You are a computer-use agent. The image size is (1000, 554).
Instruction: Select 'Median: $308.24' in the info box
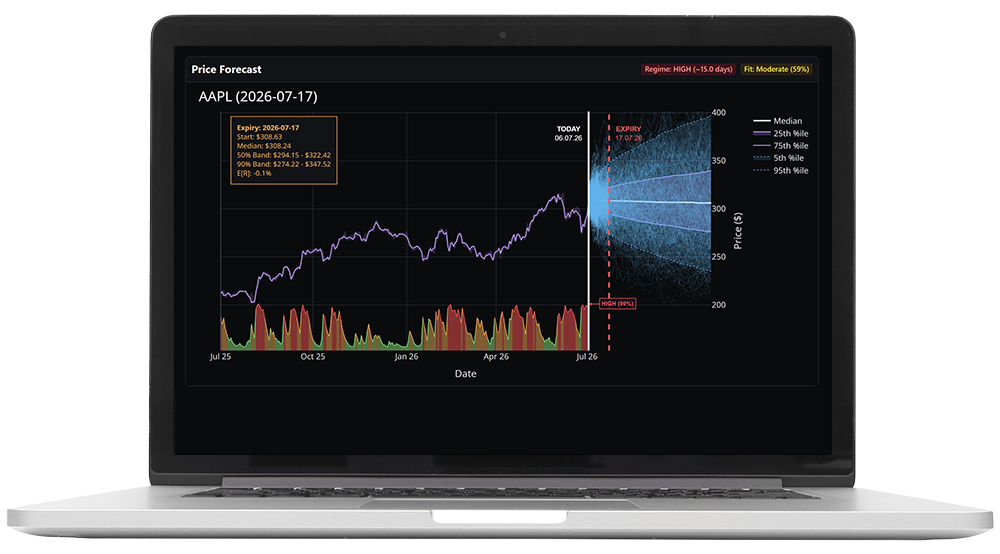pyautogui.click(x=264, y=145)
